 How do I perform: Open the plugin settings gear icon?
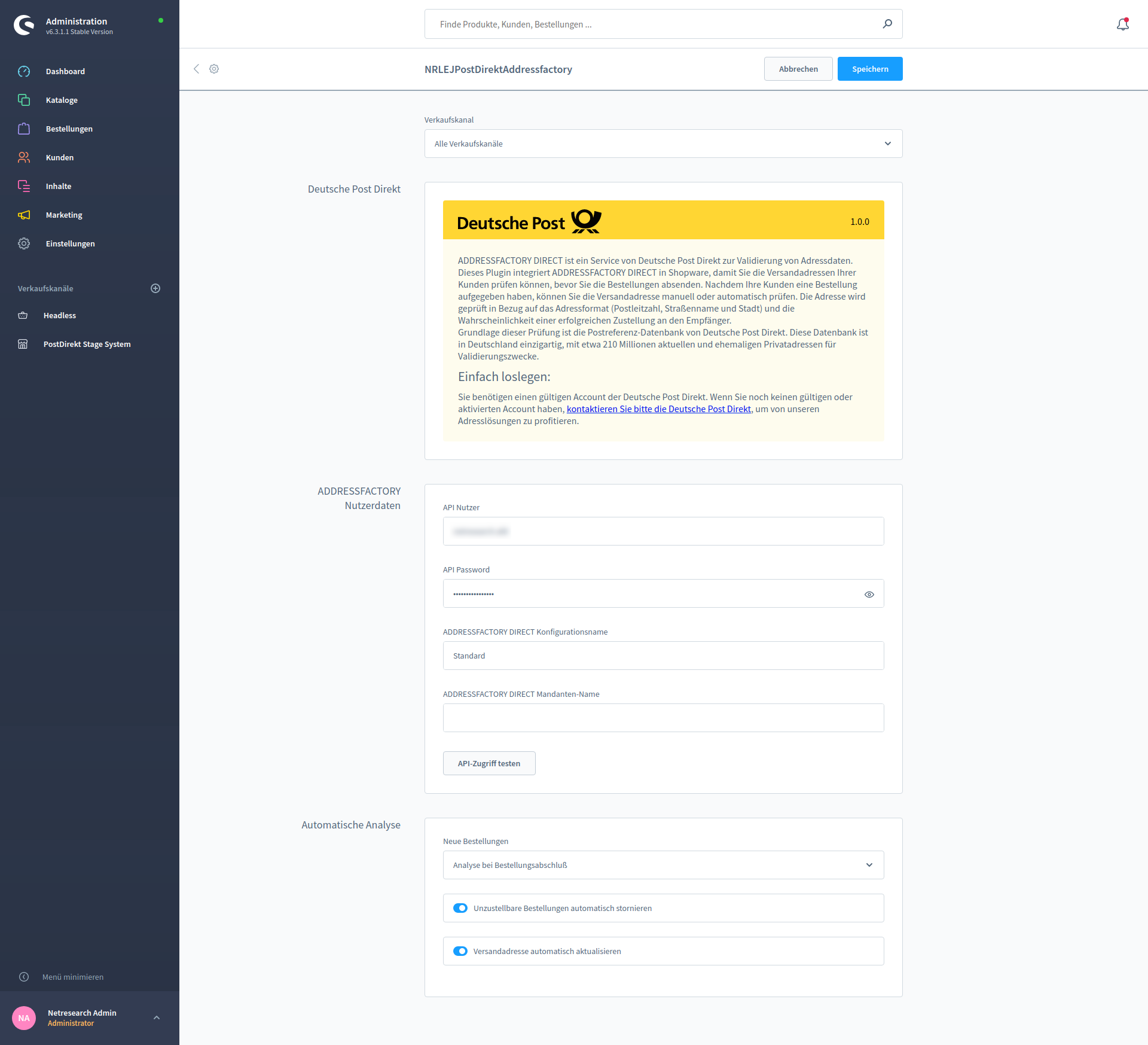click(214, 69)
